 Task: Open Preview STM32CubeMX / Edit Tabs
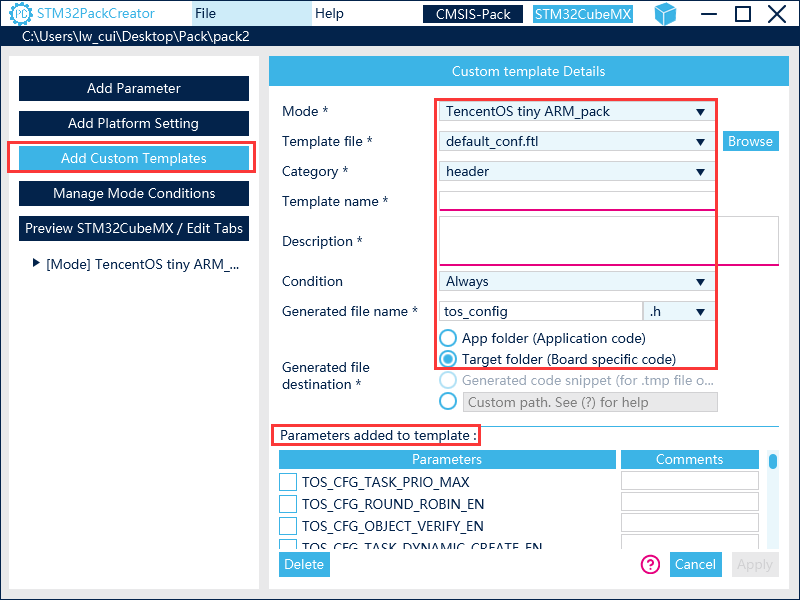point(134,228)
